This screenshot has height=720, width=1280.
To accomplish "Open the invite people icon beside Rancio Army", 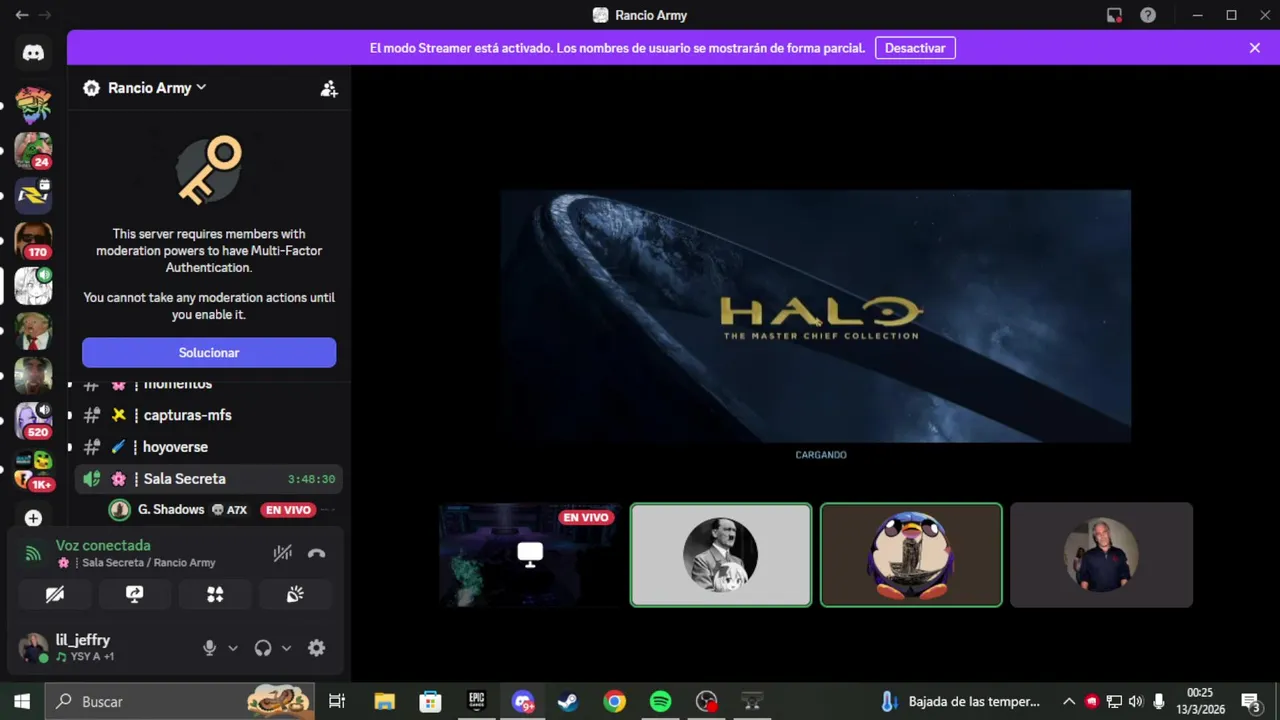I will click(328, 88).
